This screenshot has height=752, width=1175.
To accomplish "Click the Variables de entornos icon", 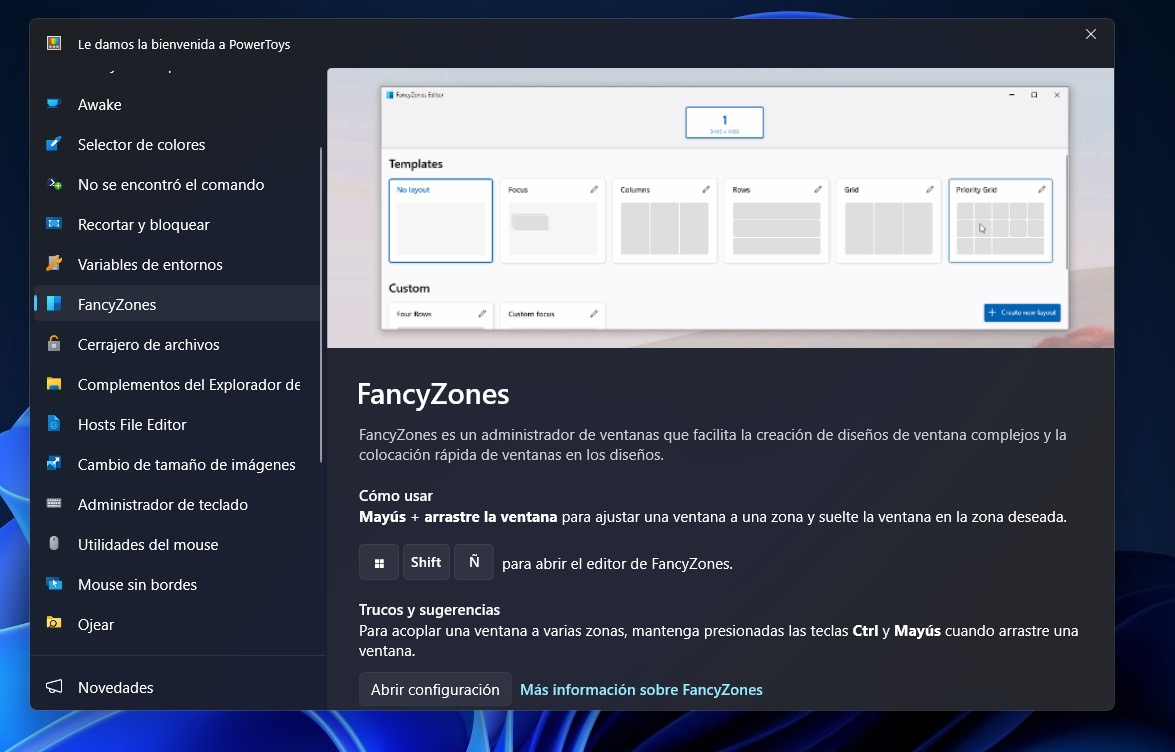I will [x=54, y=264].
